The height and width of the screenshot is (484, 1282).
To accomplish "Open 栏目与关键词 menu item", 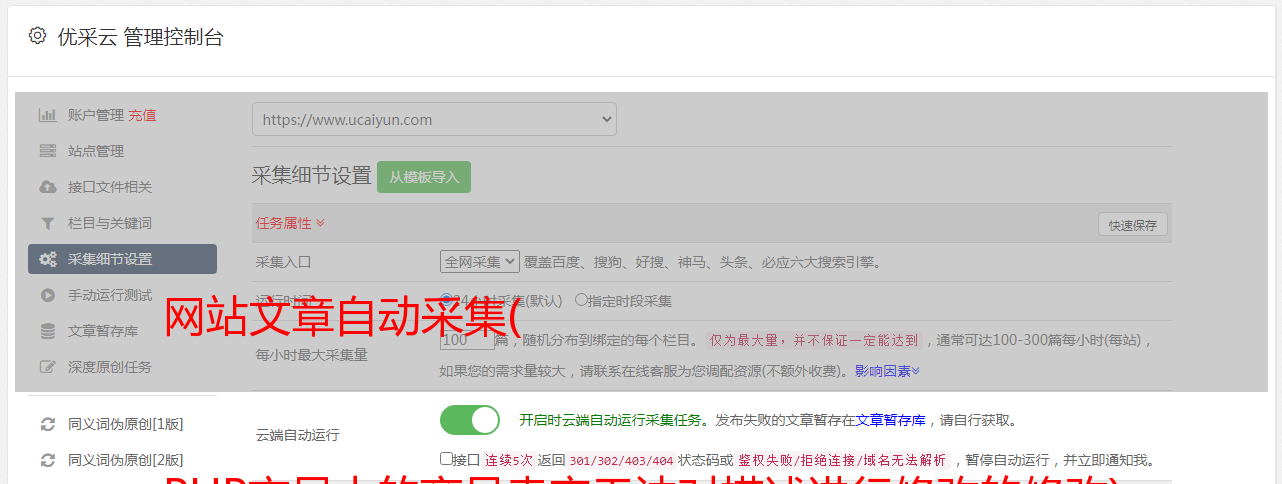I will [110, 223].
